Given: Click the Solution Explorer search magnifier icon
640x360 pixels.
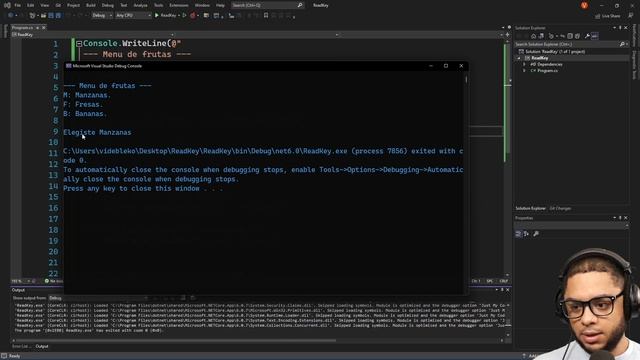Looking at the screenshot, I should (622, 44).
